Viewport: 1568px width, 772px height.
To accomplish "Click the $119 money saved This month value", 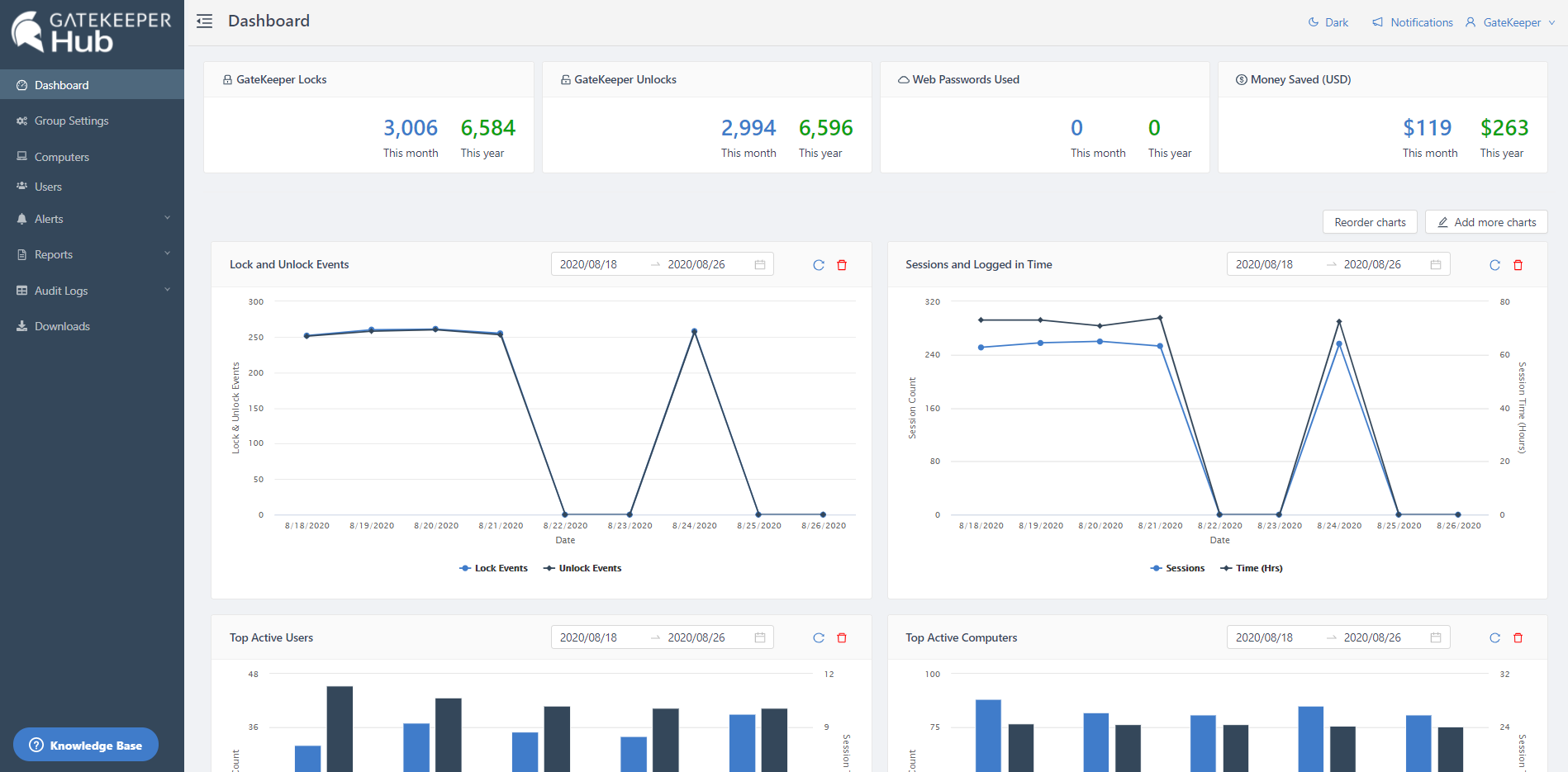I will pos(1428,128).
